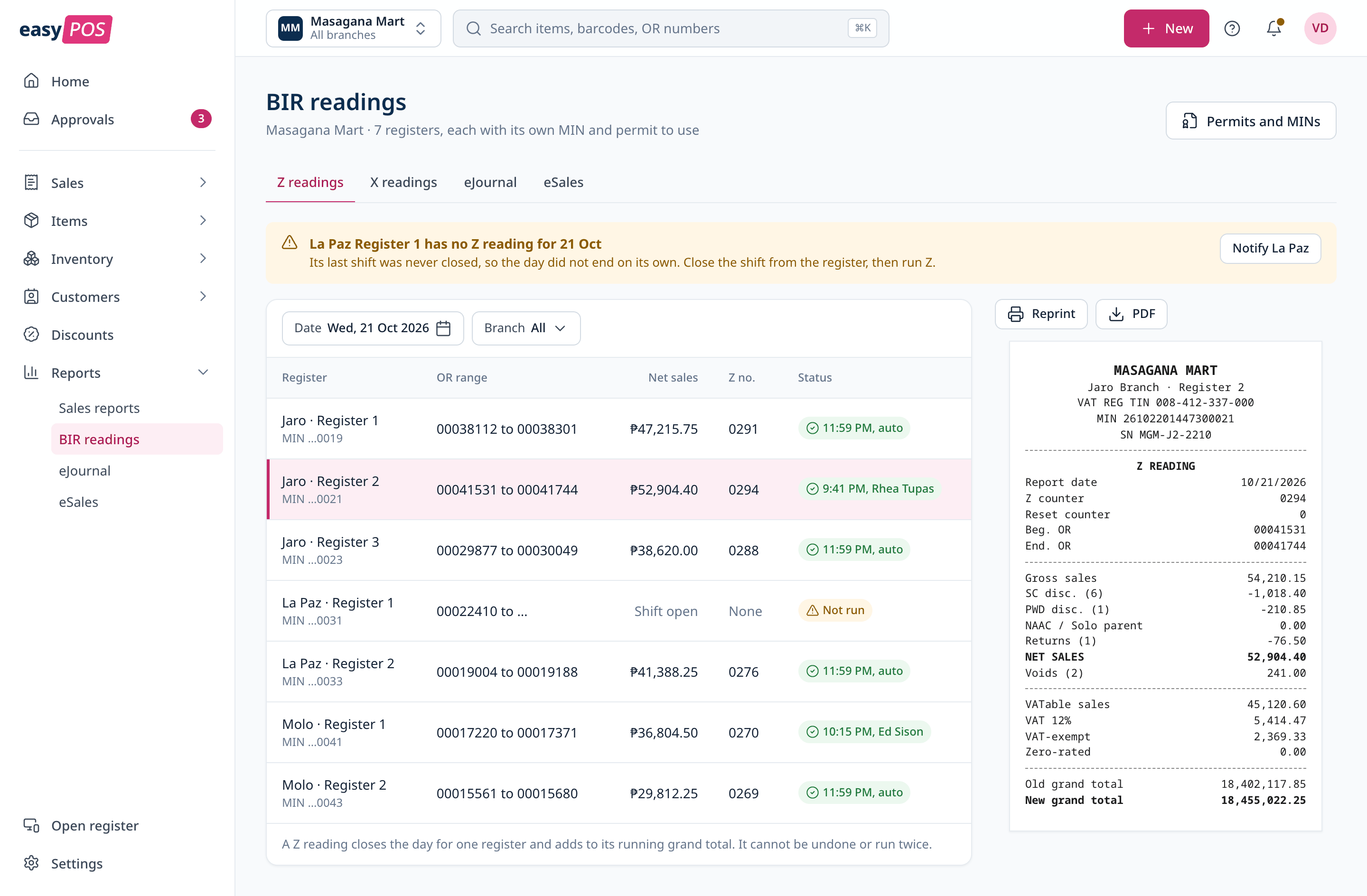
Task: Download the Z reading as PDF
Action: click(1131, 314)
